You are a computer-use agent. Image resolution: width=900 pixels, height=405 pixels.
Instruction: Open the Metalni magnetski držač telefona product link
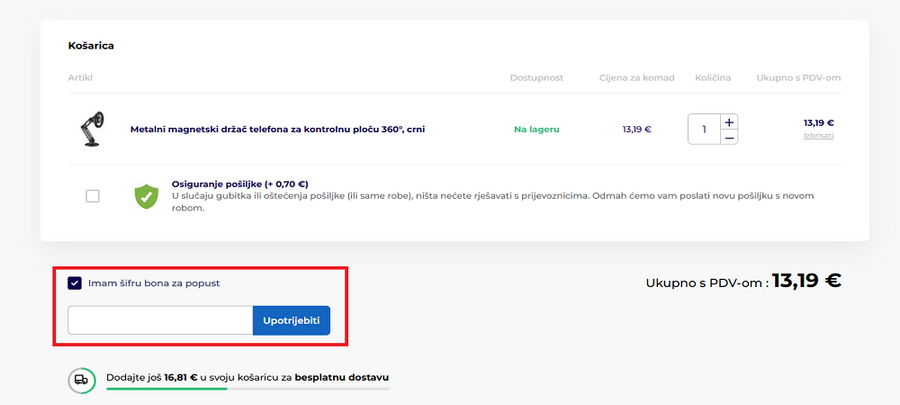(277, 129)
